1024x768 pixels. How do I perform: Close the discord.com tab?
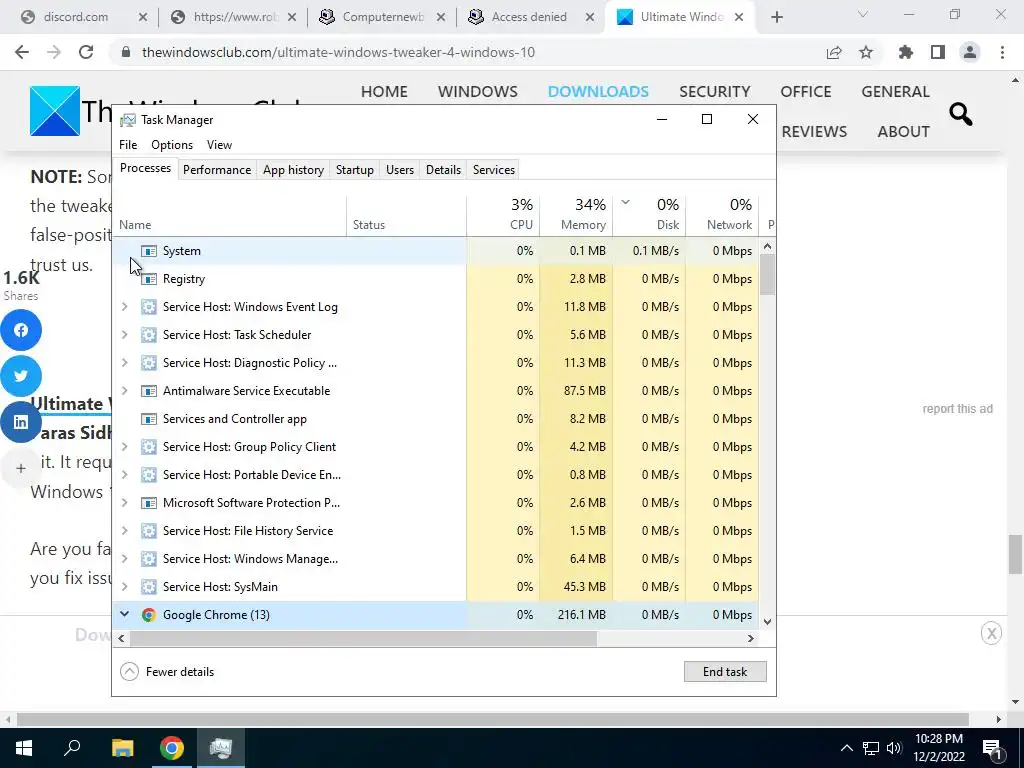[142, 17]
